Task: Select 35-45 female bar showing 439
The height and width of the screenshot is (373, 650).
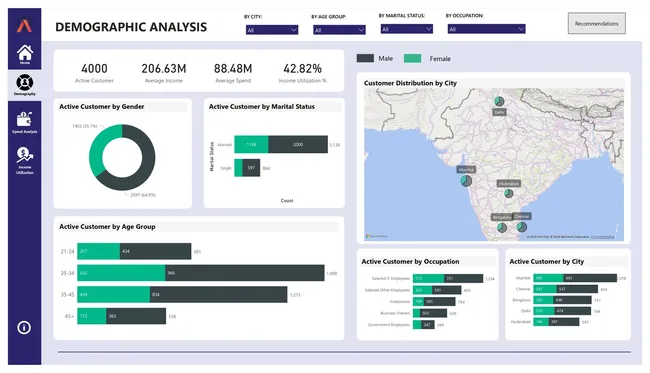Action: [x=114, y=294]
